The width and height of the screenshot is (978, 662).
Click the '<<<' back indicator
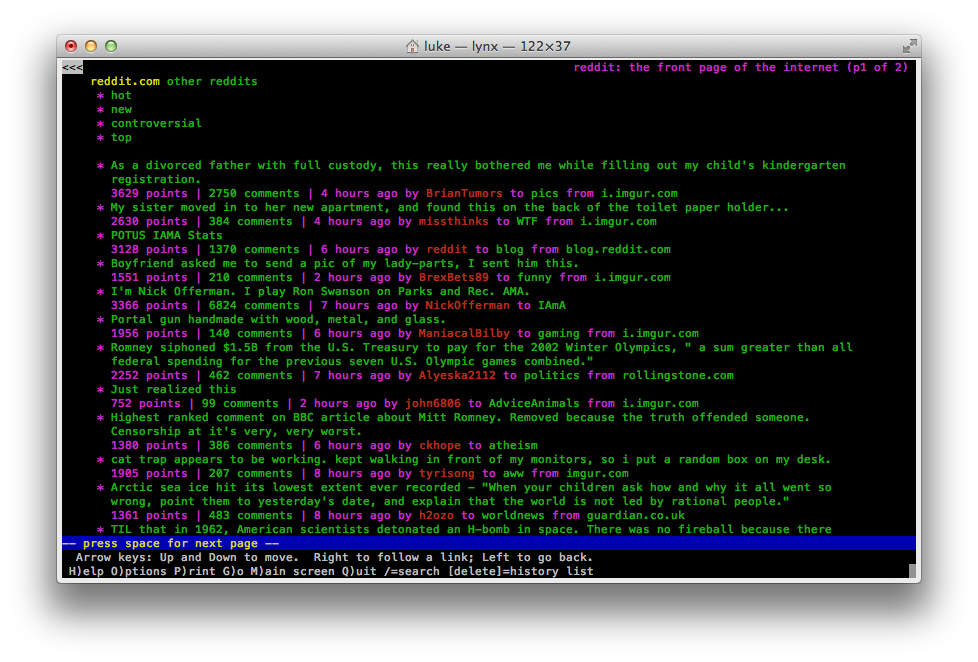click(x=72, y=68)
